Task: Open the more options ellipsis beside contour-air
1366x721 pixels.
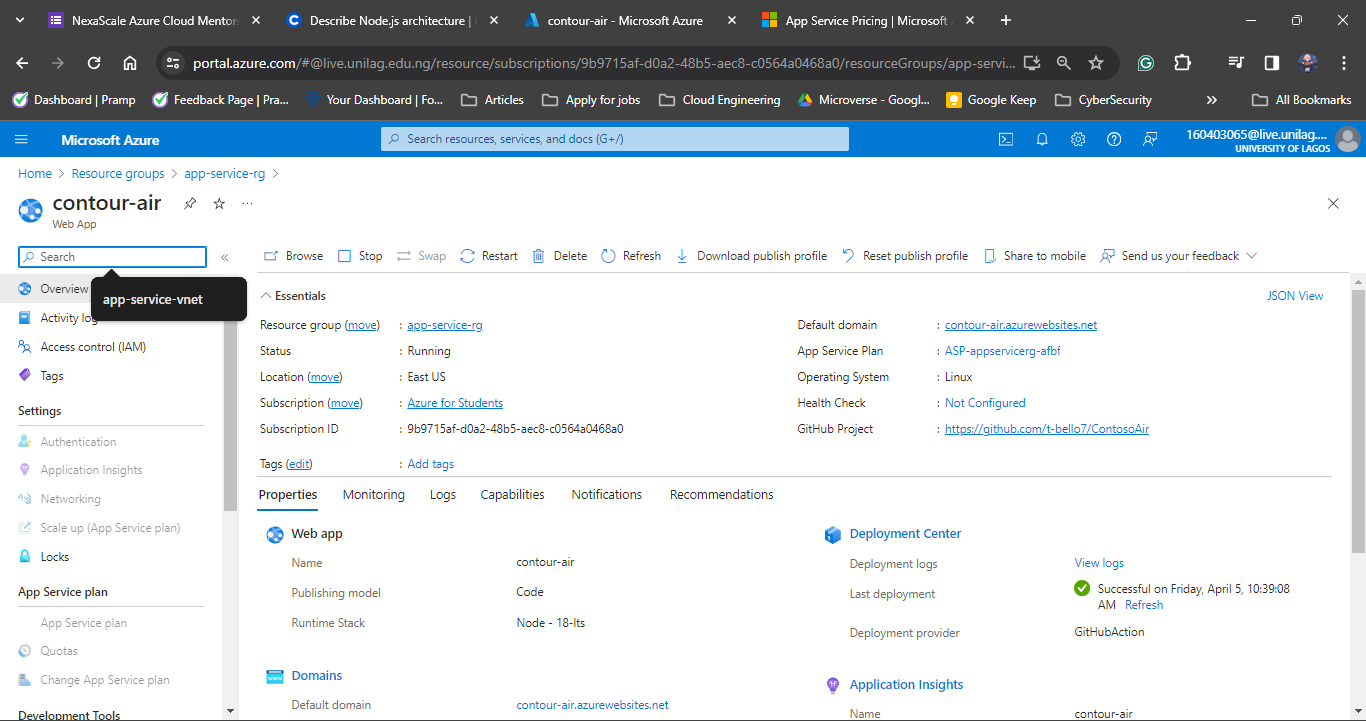Action: tap(247, 203)
